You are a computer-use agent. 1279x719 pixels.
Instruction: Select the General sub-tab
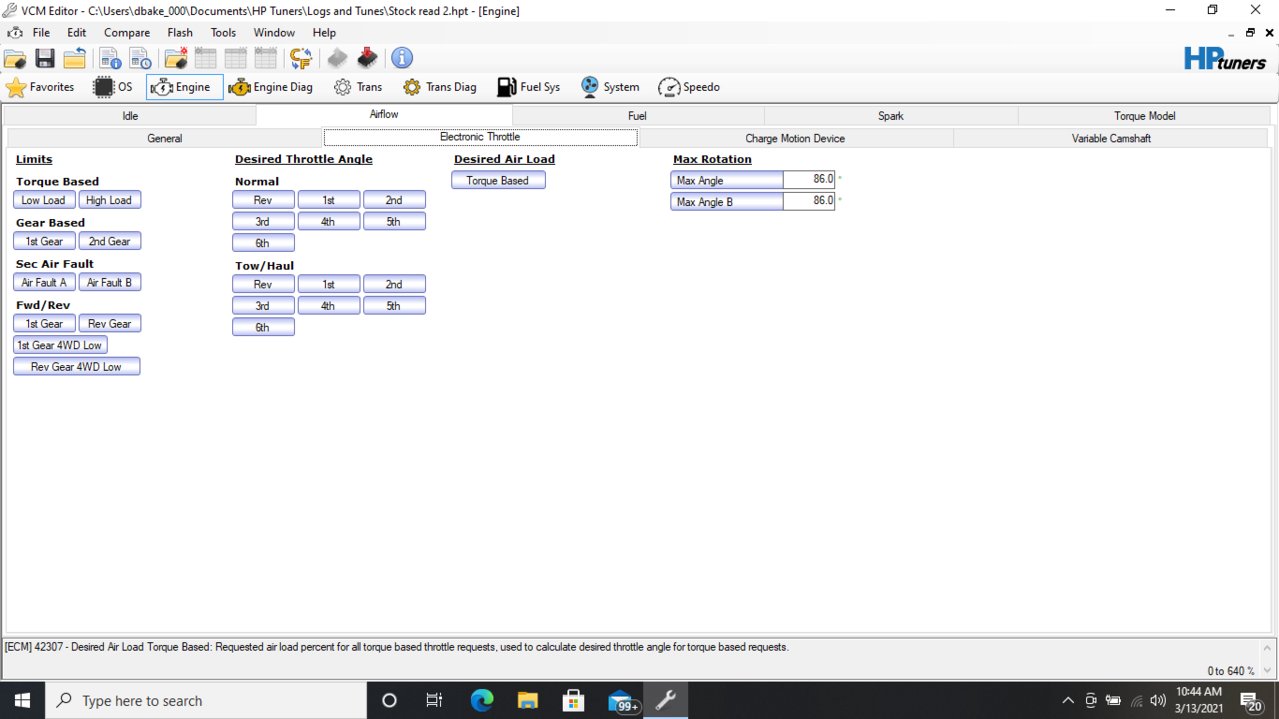point(165,138)
